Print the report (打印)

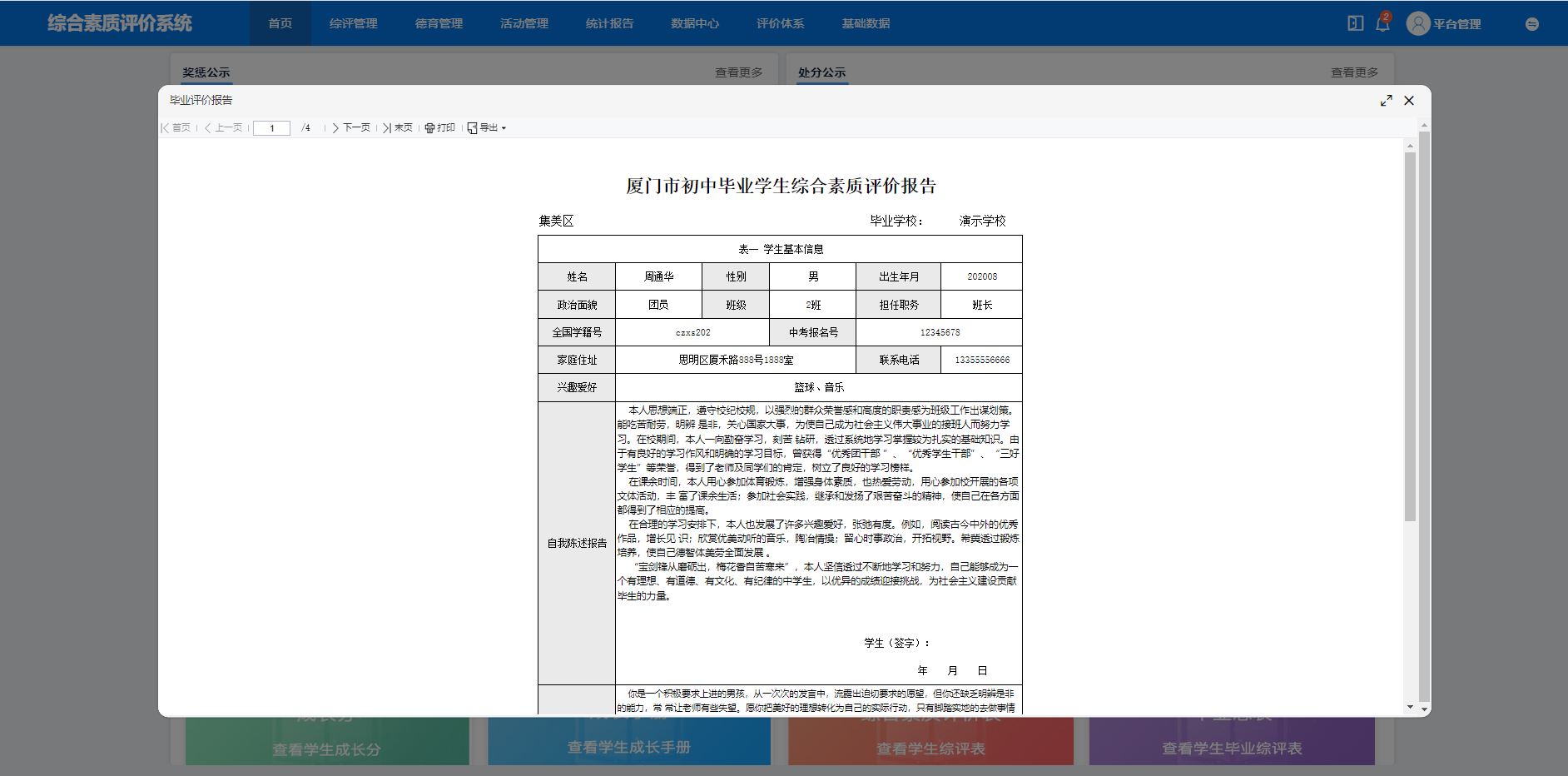point(440,128)
